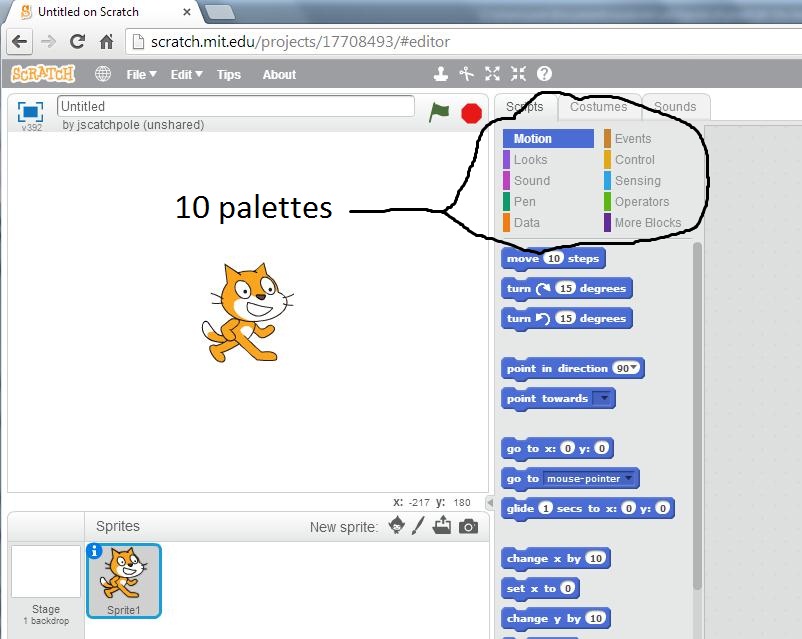Select the Data block palette
Viewport: 802px width, 639px height.
tap(548, 223)
